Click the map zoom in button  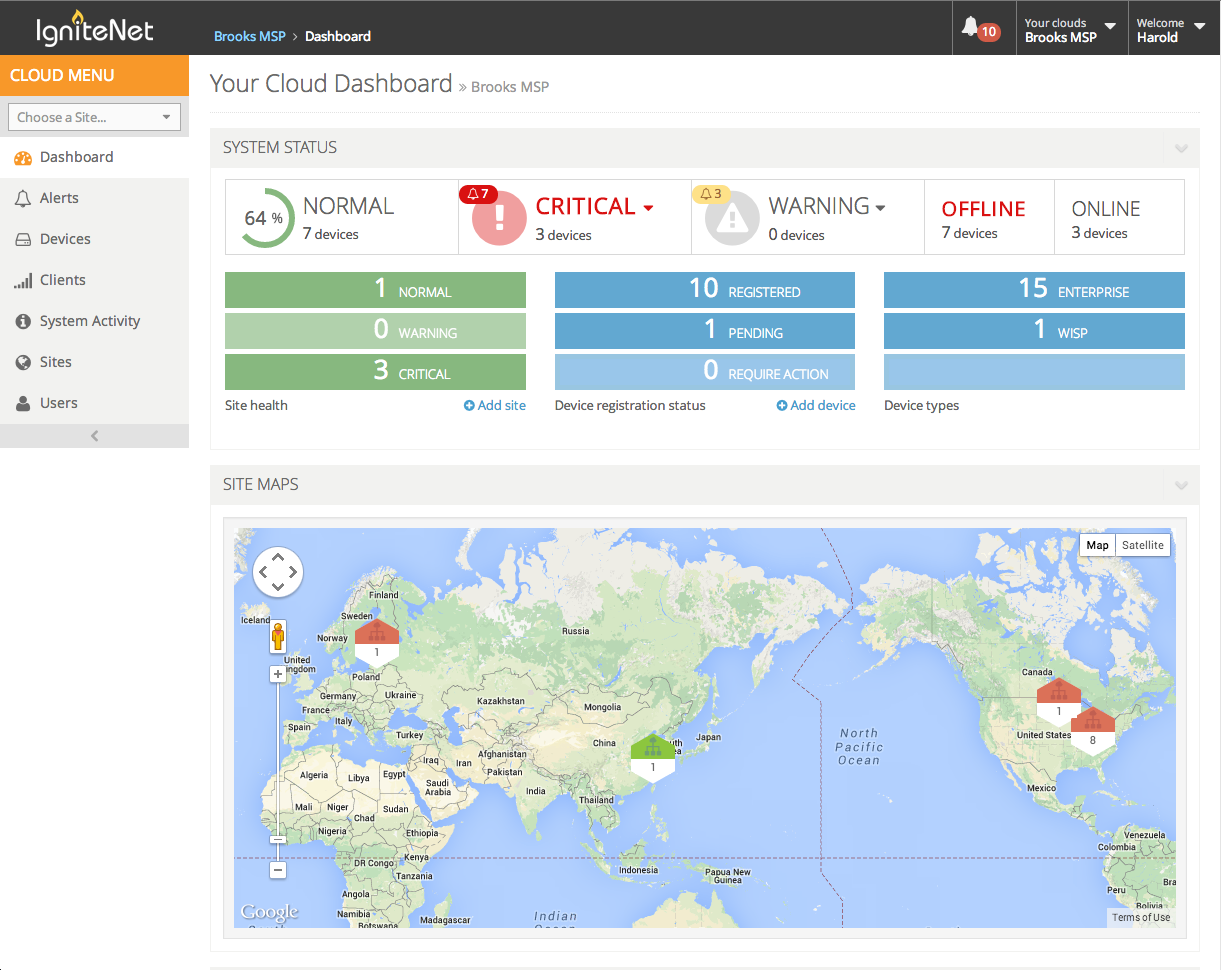click(277, 674)
